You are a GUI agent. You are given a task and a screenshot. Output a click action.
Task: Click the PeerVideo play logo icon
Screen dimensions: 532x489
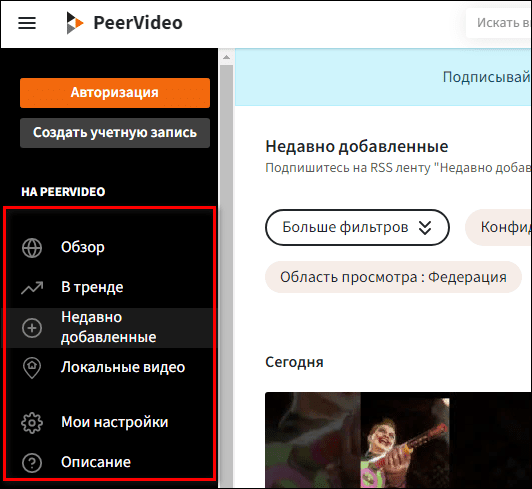75,23
